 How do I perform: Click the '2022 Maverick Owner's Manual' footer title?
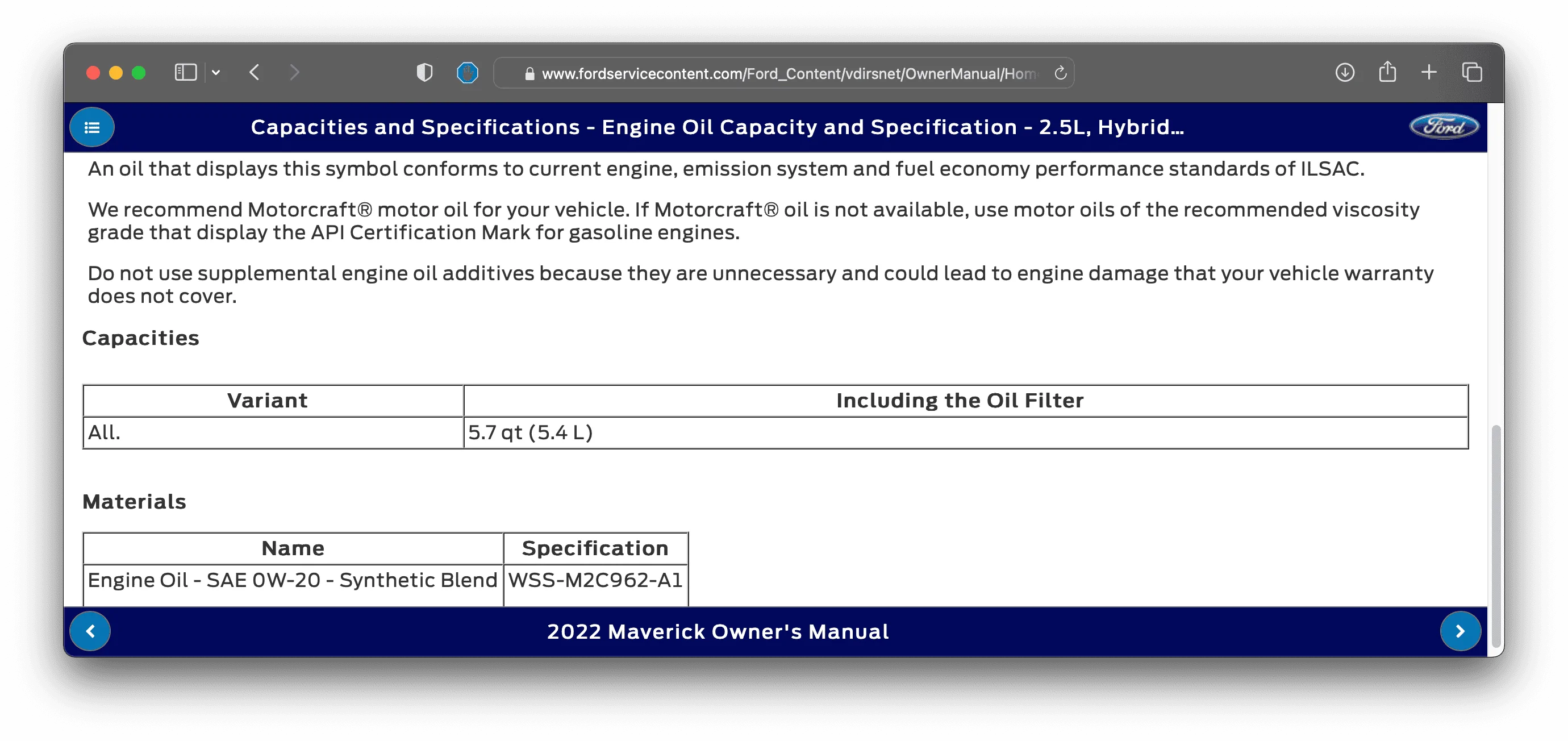718,631
